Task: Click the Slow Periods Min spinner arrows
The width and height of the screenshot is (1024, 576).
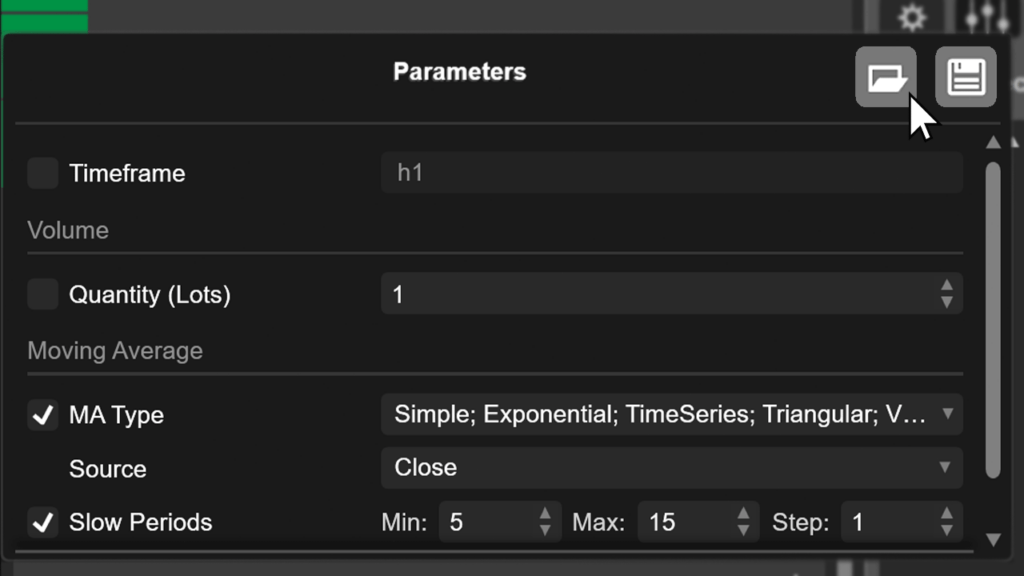Action: click(x=545, y=522)
